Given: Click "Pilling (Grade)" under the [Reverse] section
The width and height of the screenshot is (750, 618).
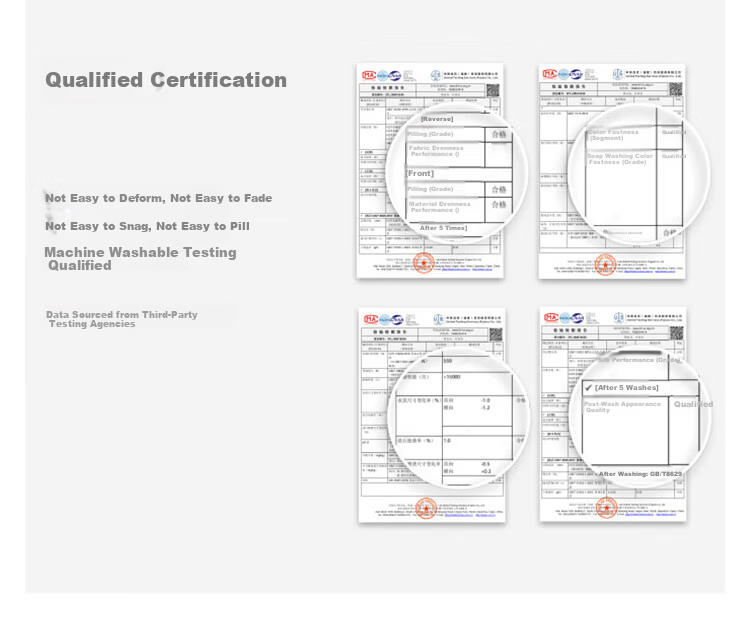Looking at the screenshot, I should click(430, 134).
